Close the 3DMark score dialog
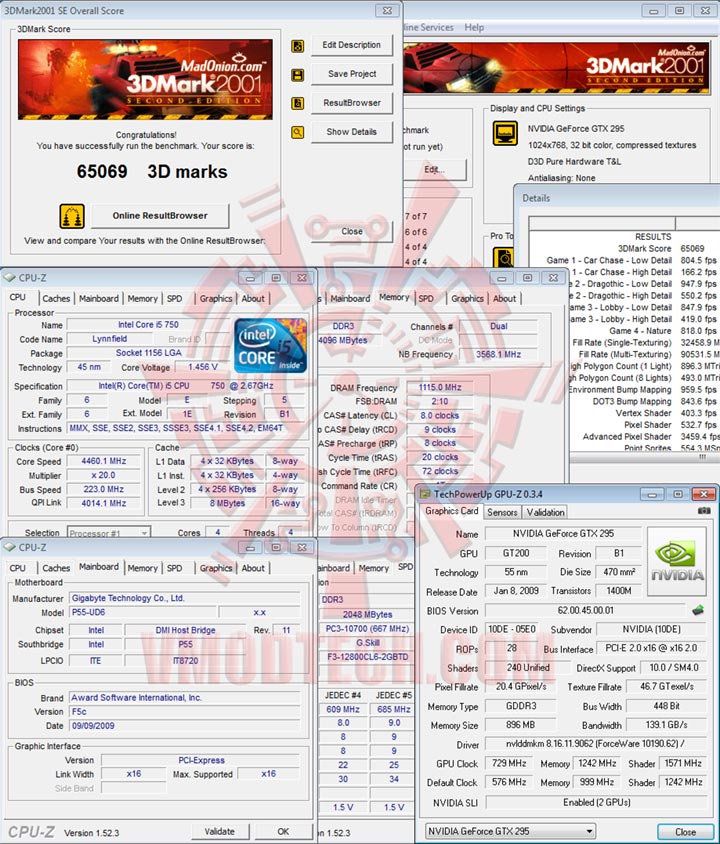Viewport: 720px width, 844px height. (x=352, y=231)
